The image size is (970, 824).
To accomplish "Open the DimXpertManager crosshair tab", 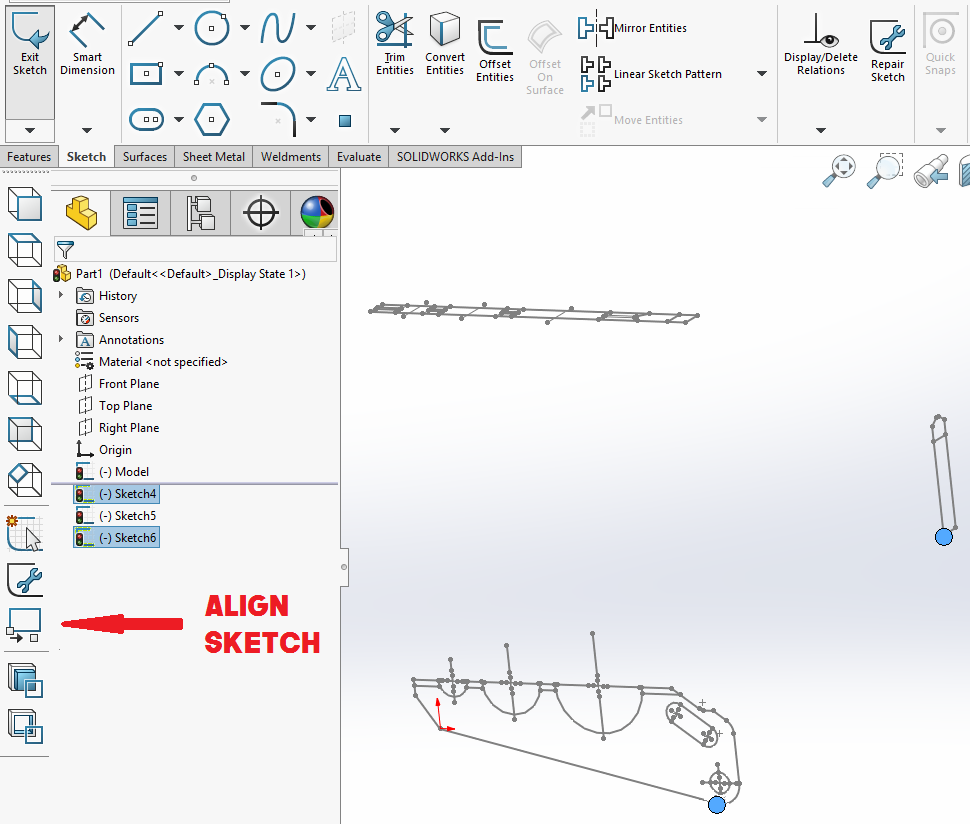I will coord(260,213).
